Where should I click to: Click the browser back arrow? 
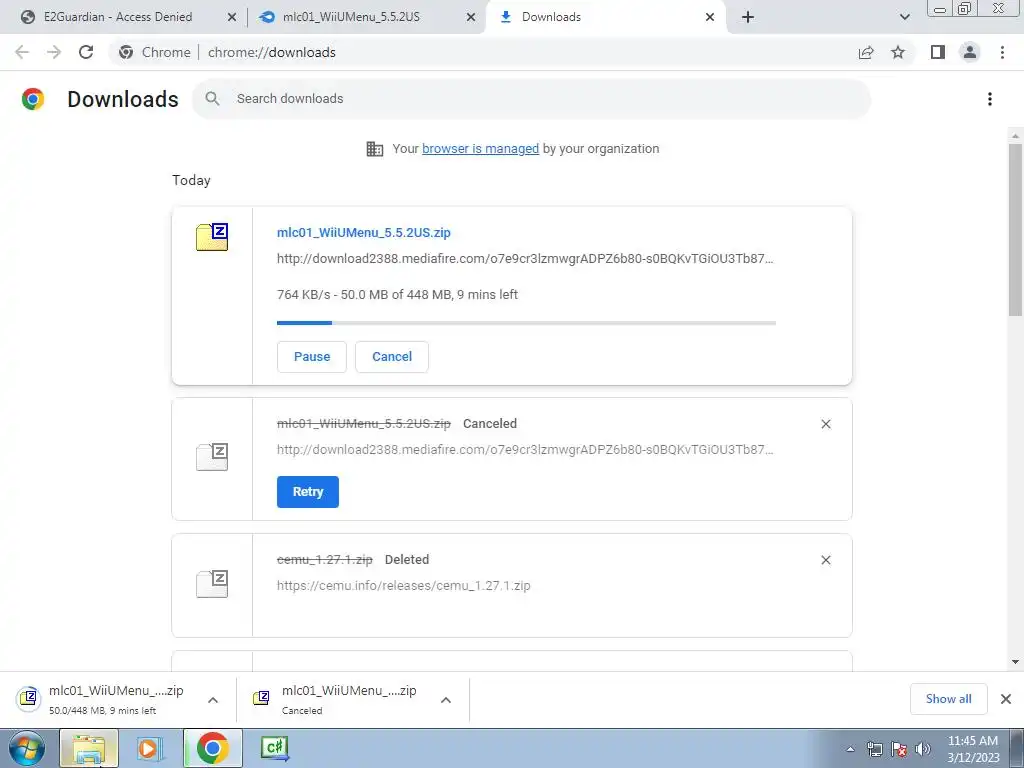22,52
